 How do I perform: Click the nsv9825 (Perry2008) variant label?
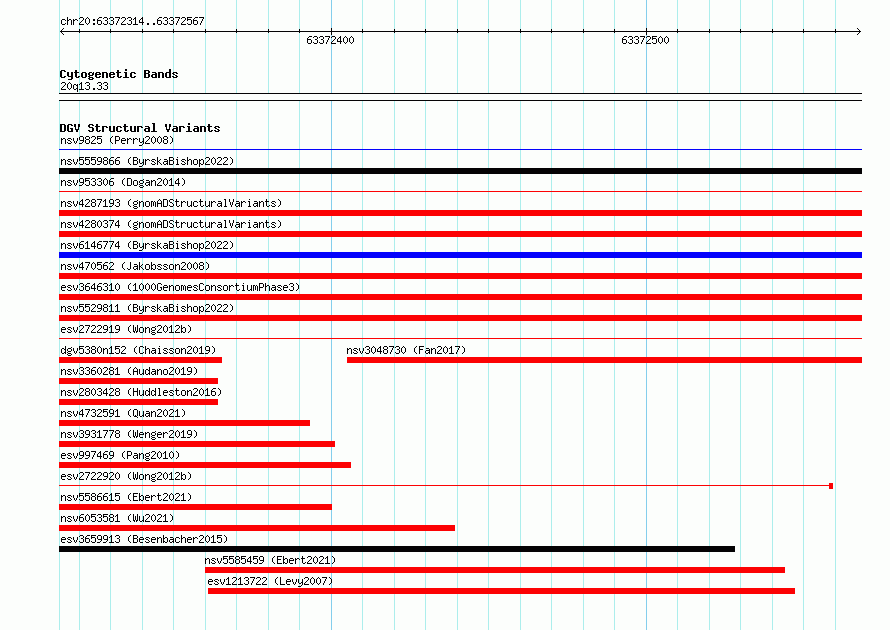tap(117, 140)
